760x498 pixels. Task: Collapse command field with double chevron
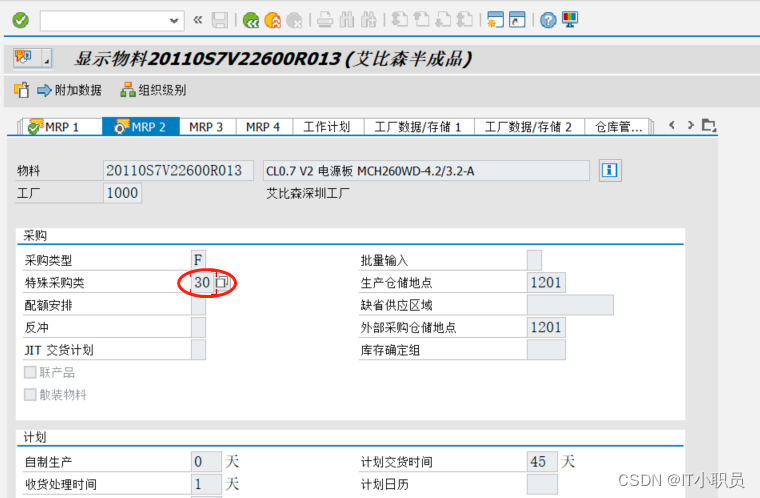[197, 20]
